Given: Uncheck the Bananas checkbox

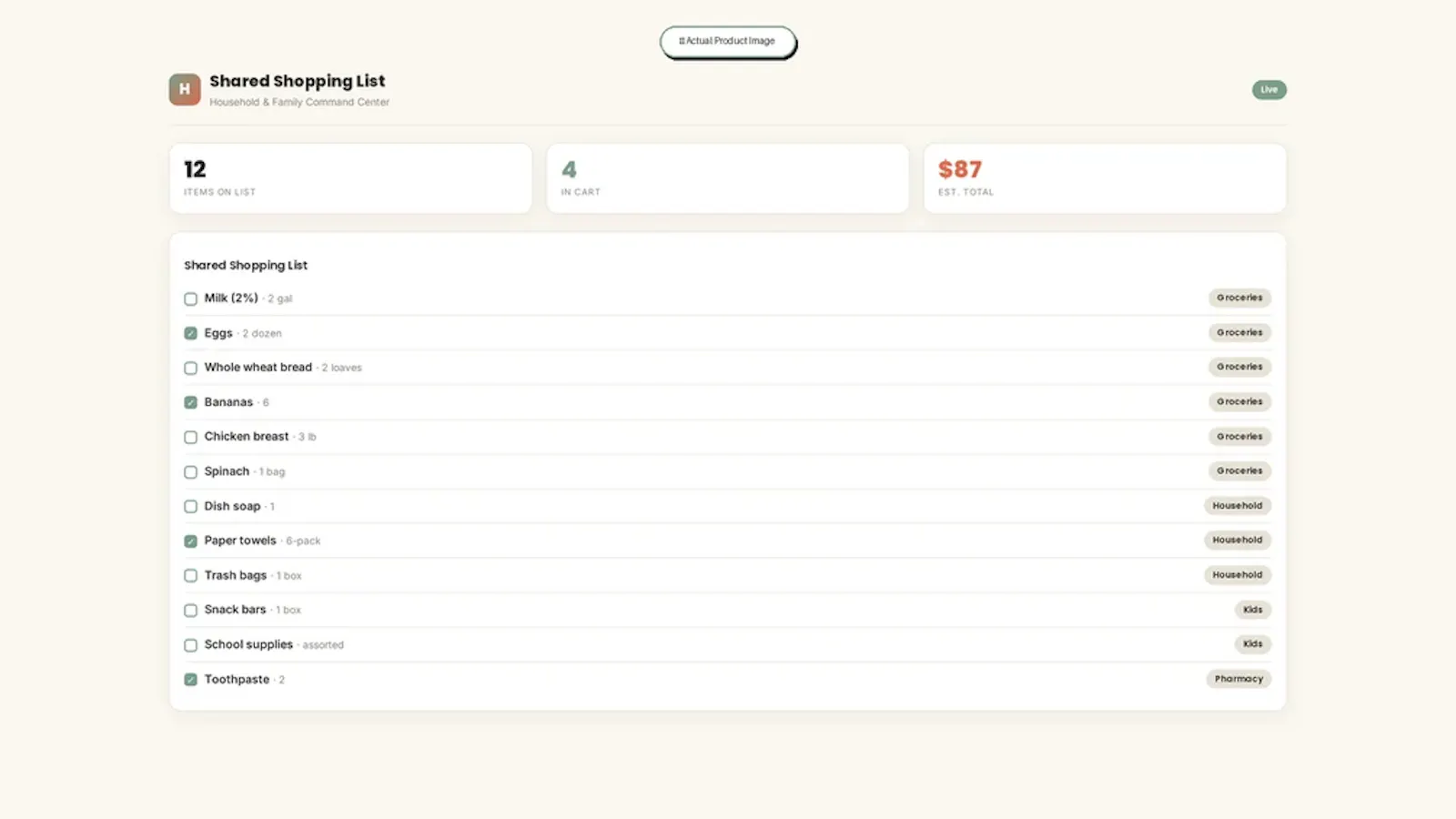Looking at the screenshot, I should click(x=190, y=402).
